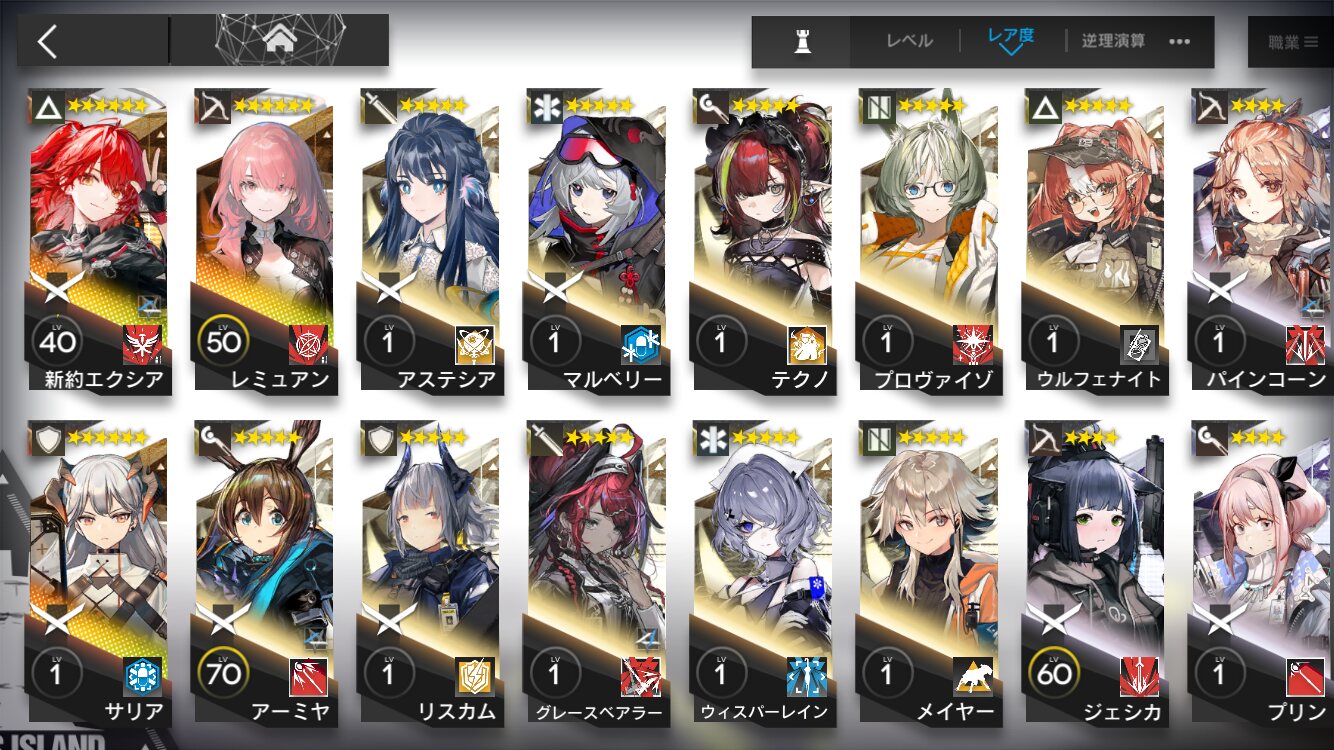
Task: Click アステシア's gold skill icon
Action: click(x=475, y=344)
